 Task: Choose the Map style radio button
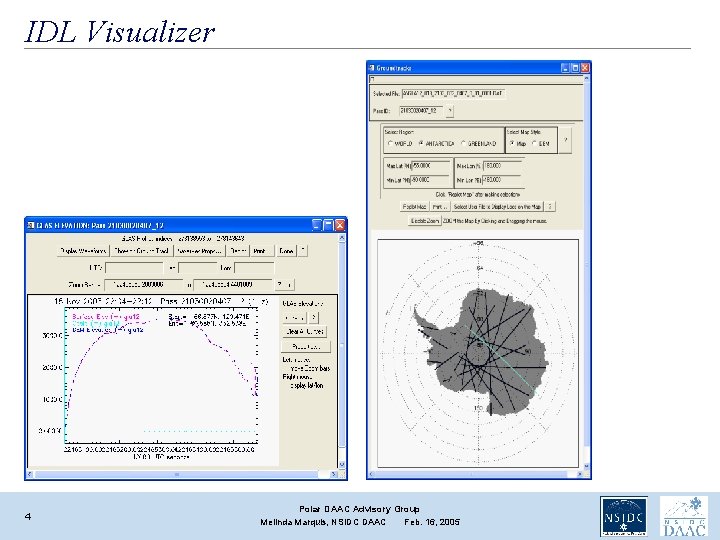click(x=512, y=144)
